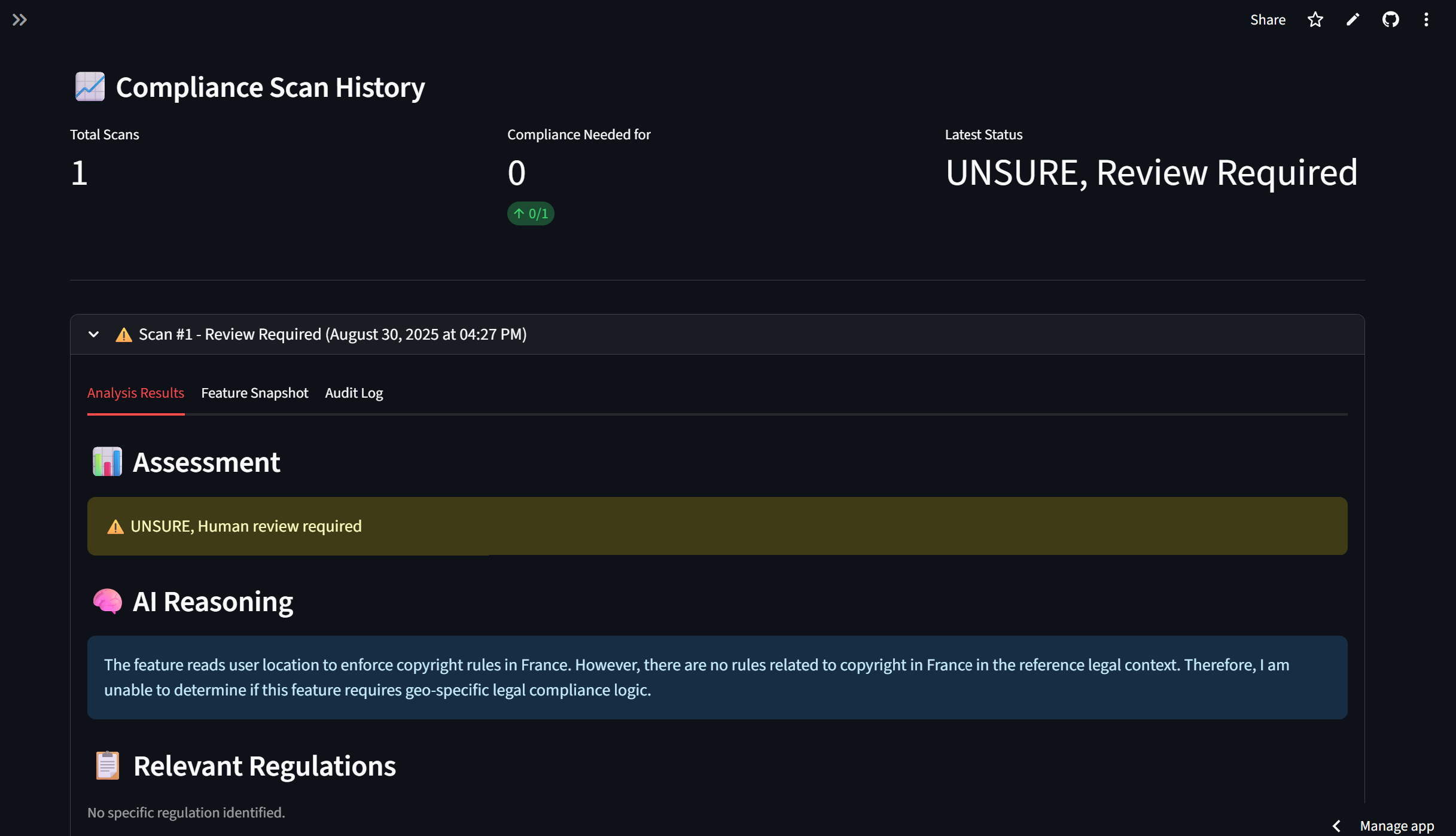
Task: Collapse Scan #1 Review Required section
Action: tap(333, 334)
